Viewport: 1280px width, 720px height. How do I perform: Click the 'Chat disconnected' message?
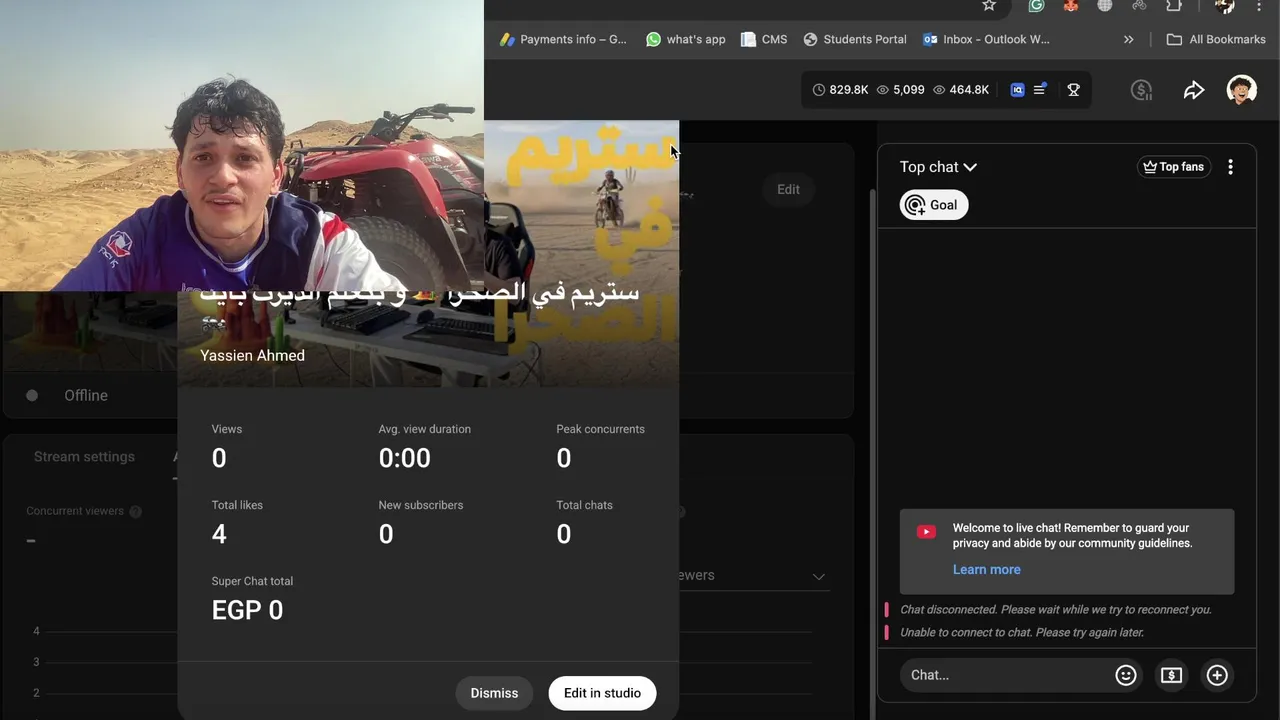coord(1056,609)
